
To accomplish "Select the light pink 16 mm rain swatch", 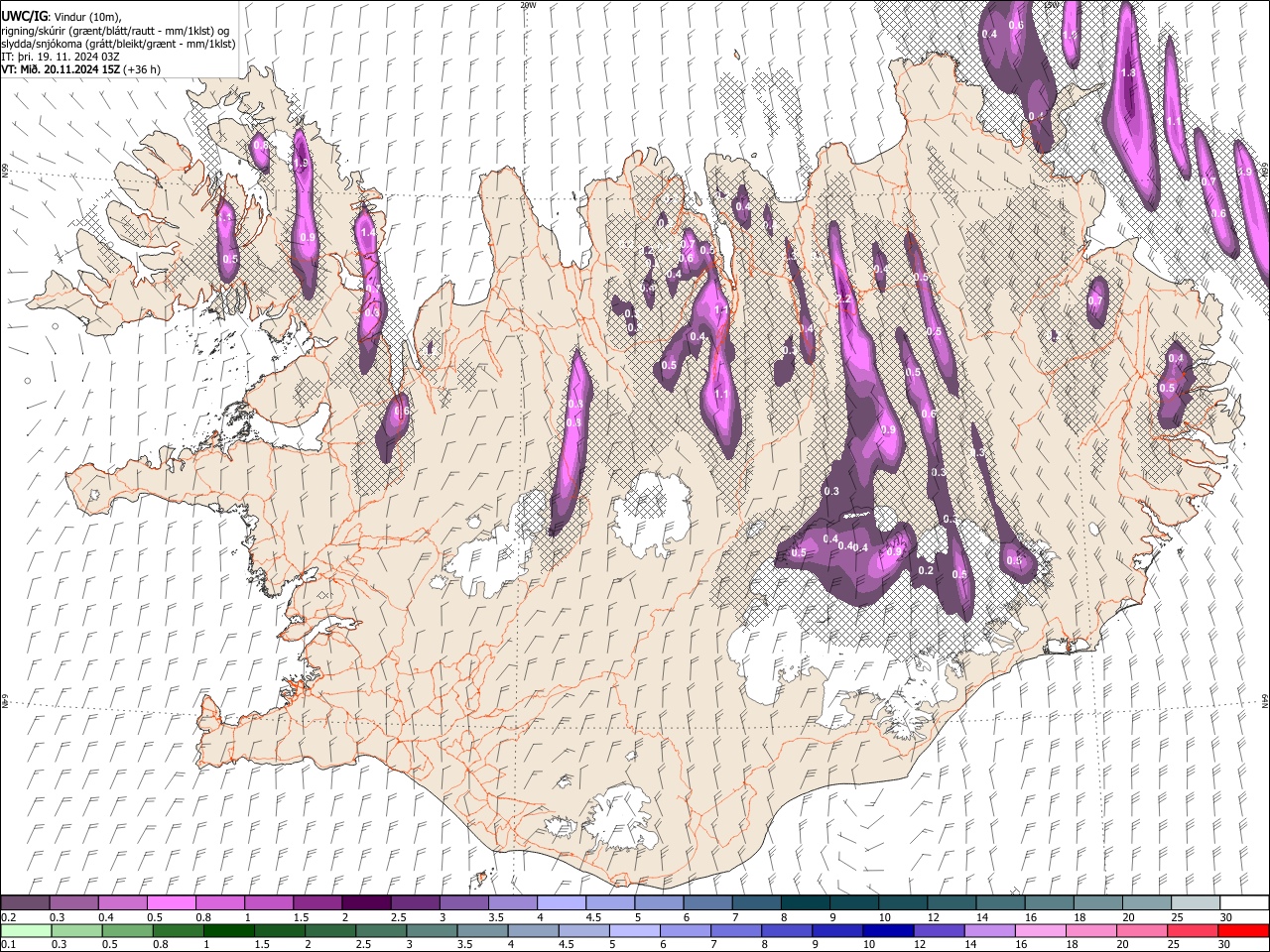I will (x=1040, y=930).
